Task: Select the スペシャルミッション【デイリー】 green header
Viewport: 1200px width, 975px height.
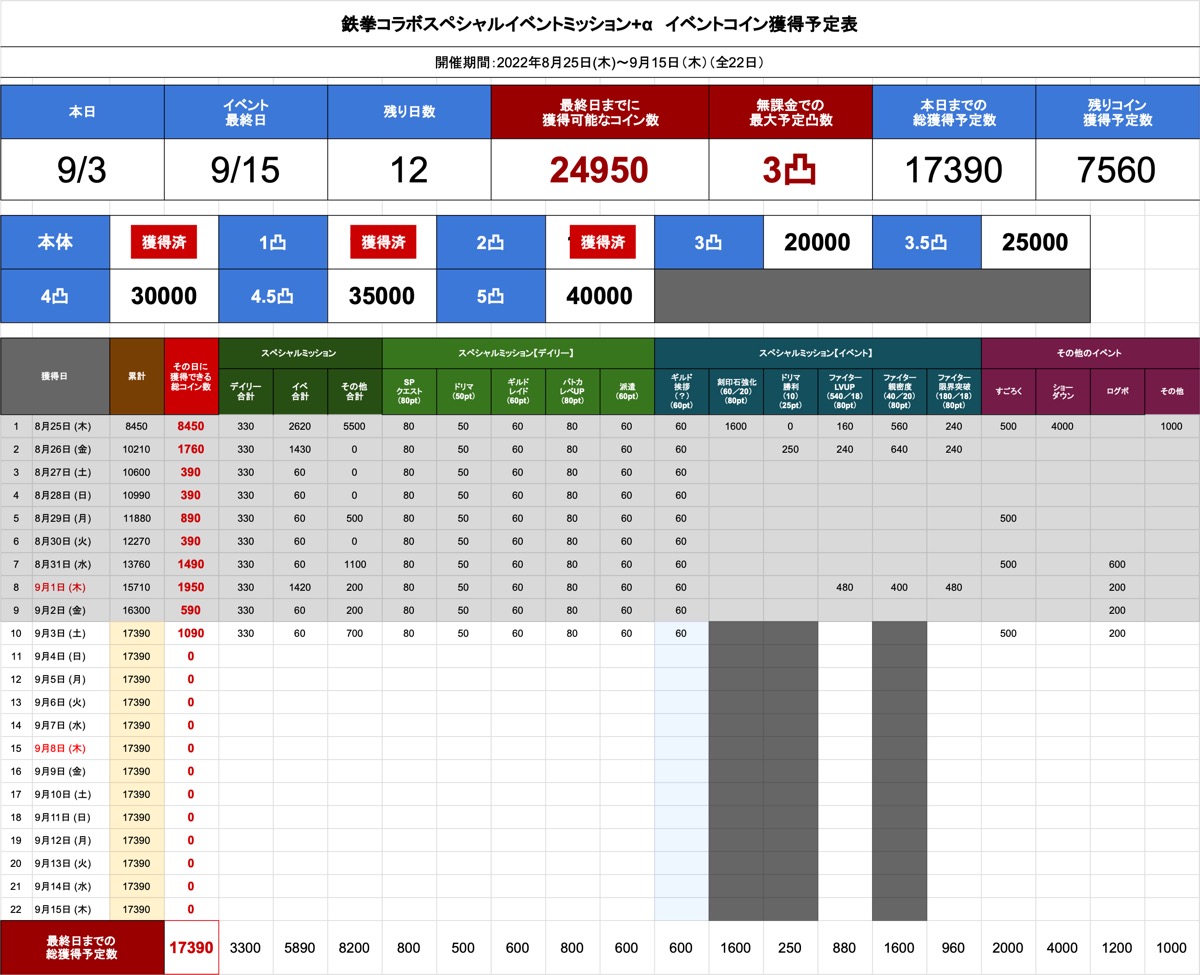Action: point(517,352)
